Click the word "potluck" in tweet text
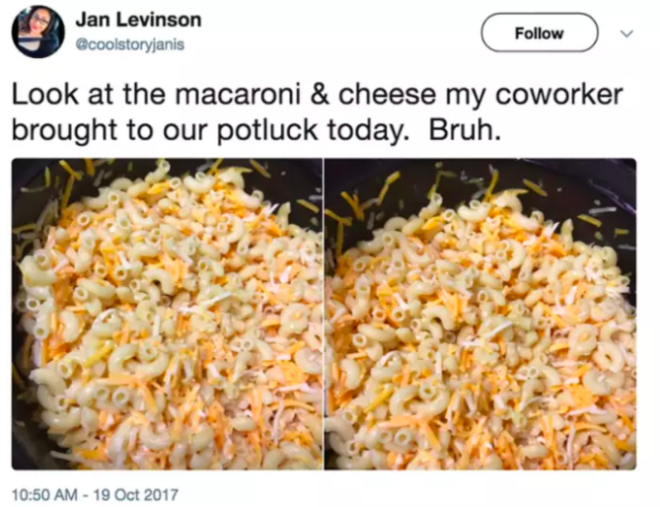Image resolution: width=660 pixels, height=507 pixels. pyautogui.click(x=267, y=131)
